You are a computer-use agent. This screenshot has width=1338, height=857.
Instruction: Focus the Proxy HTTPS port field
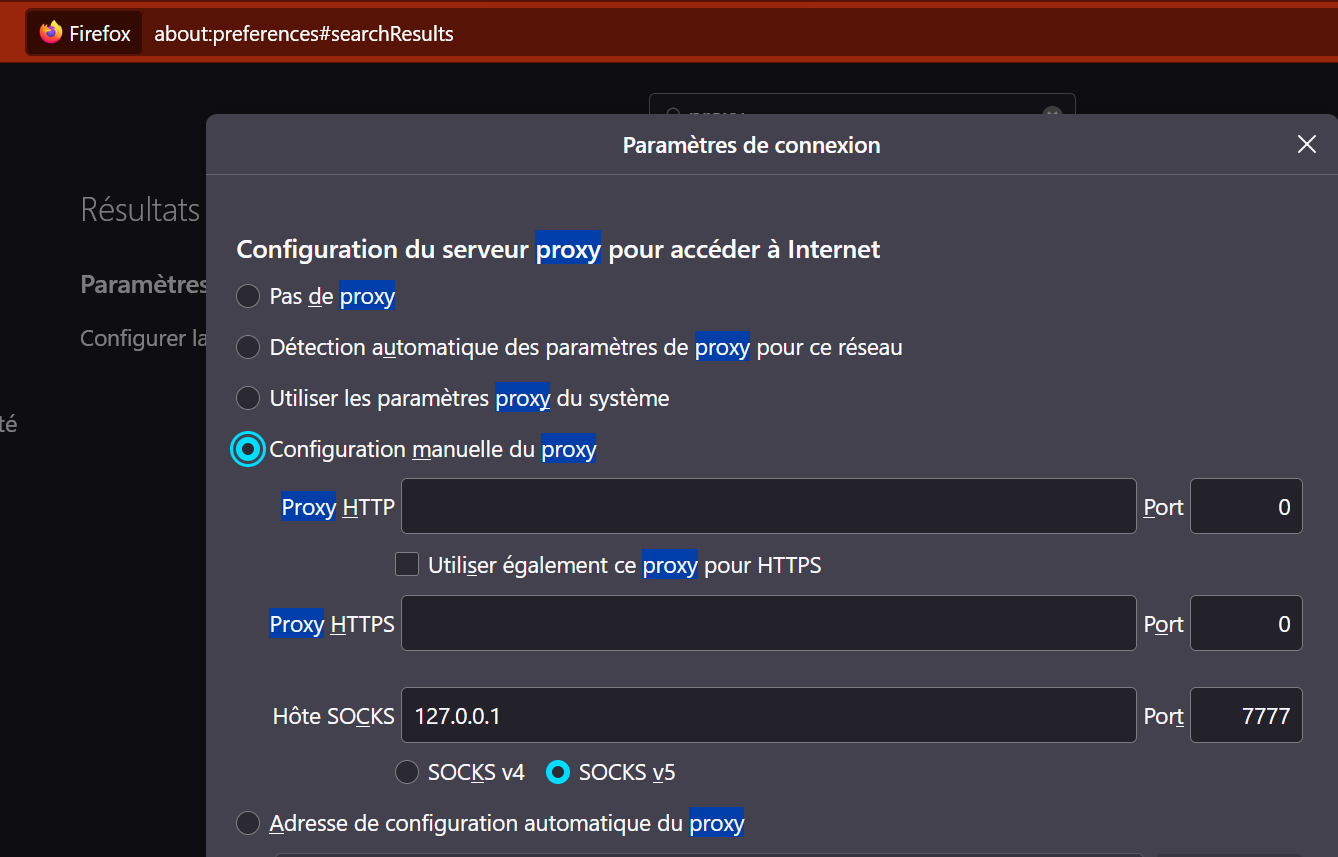coord(1246,624)
